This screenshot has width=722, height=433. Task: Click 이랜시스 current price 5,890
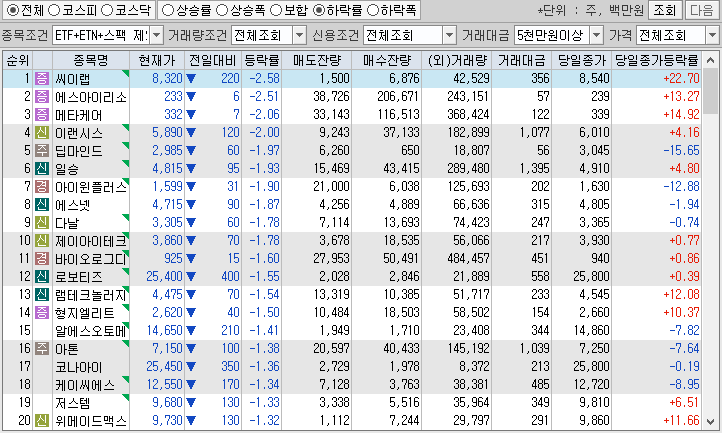point(167,133)
